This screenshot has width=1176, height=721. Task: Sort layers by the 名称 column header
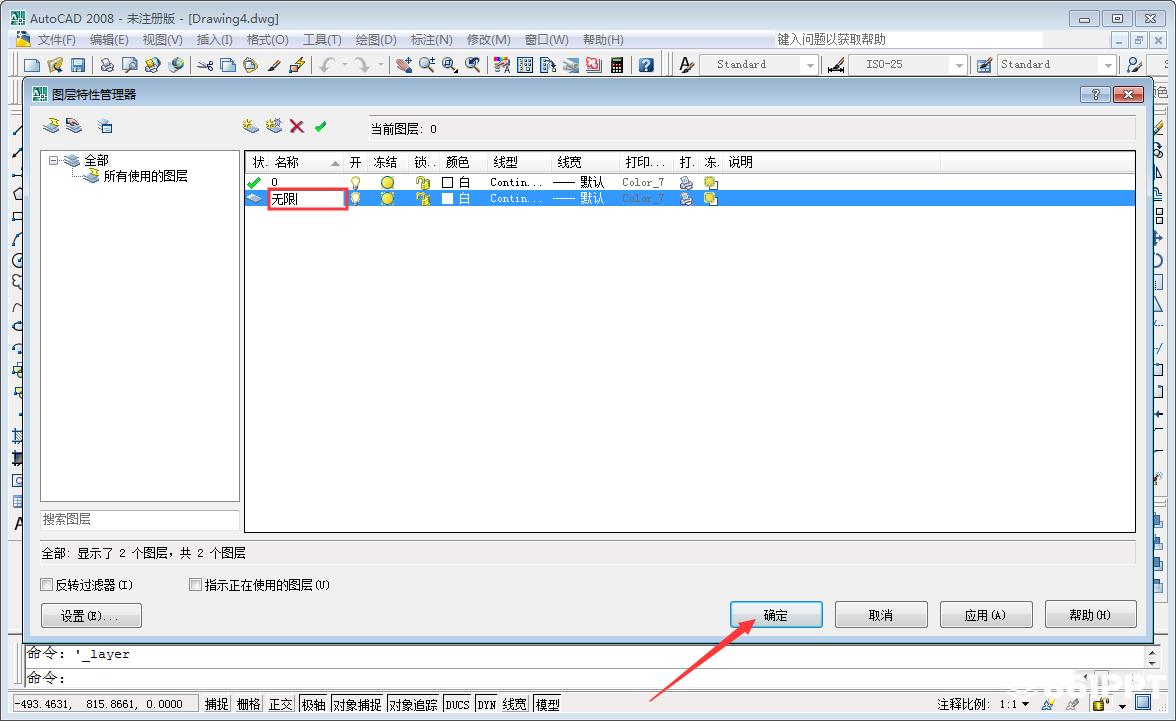click(x=306, y=162)
